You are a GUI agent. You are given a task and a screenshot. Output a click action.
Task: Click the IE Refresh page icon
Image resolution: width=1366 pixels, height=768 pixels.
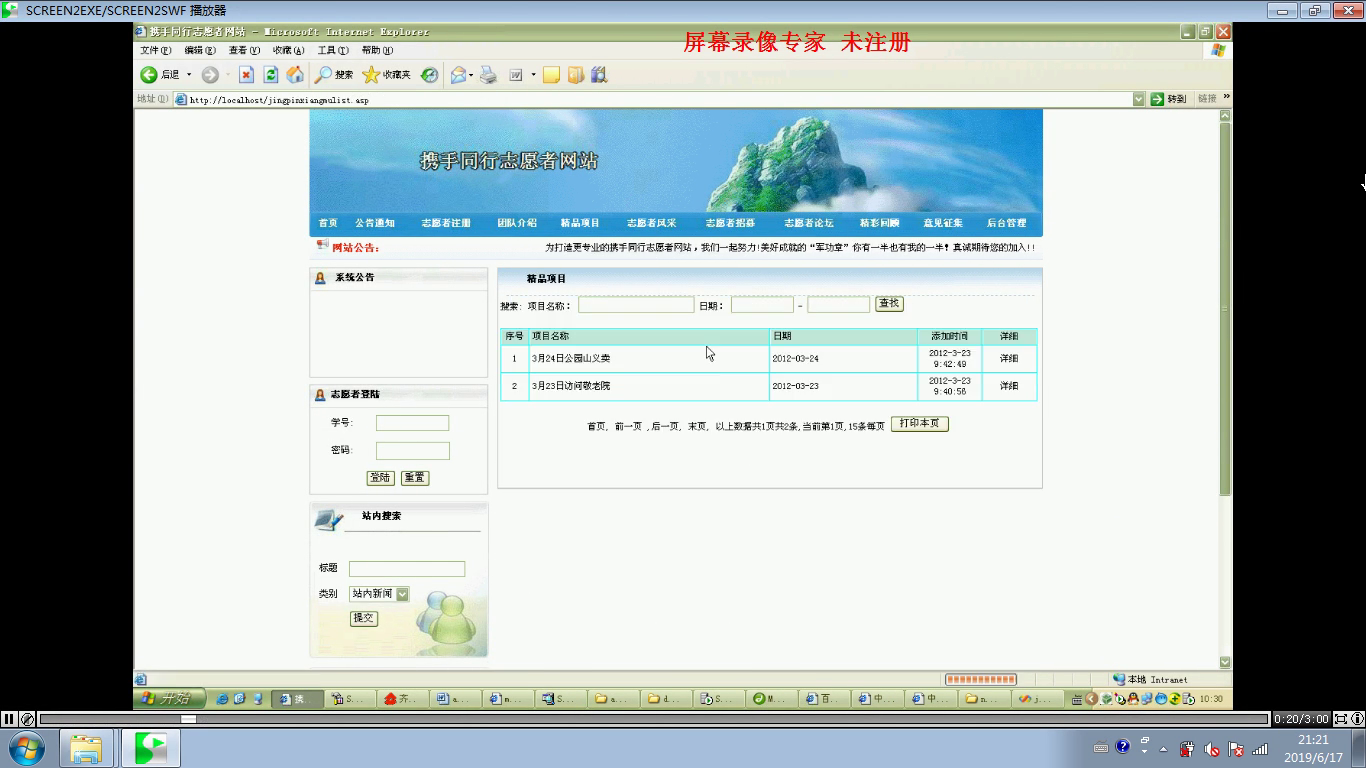(x=271, y=75)
